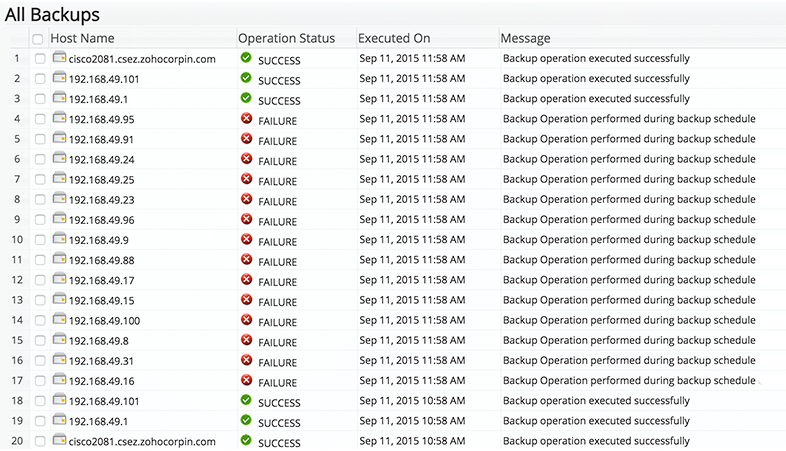Click the Message column header

pos(525,38)
